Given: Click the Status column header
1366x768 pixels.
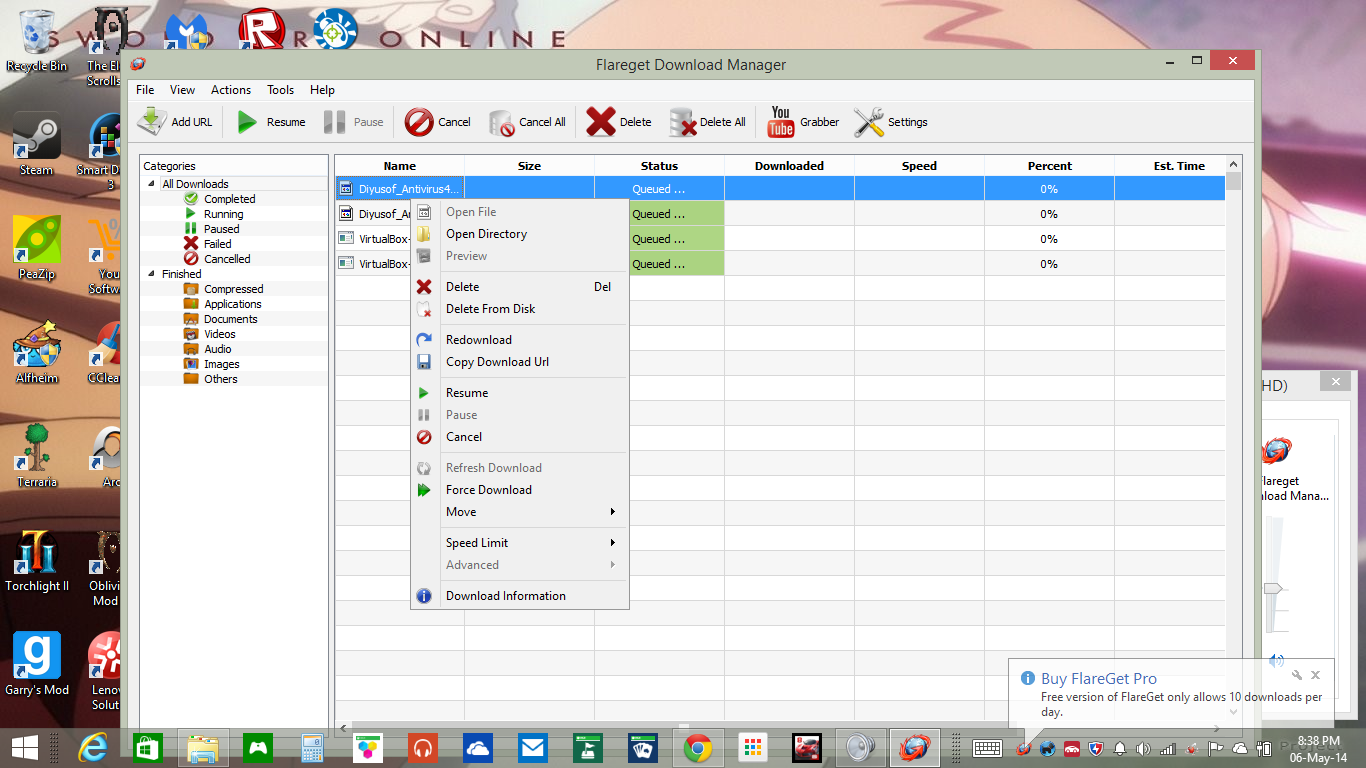Looking at the screenshot, I should coord(660,166).
